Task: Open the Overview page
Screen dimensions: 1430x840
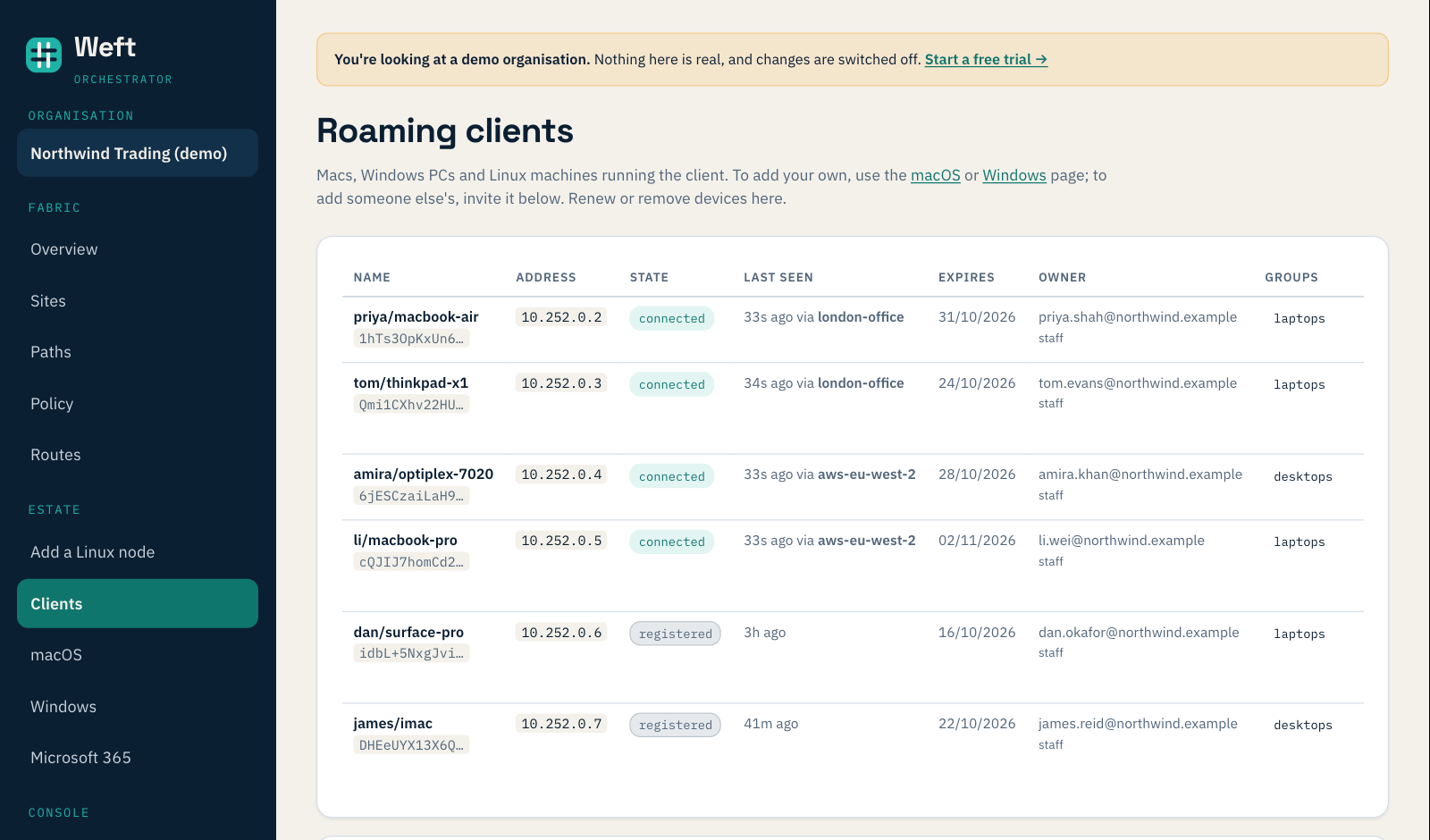Action: tap(138, 249)
